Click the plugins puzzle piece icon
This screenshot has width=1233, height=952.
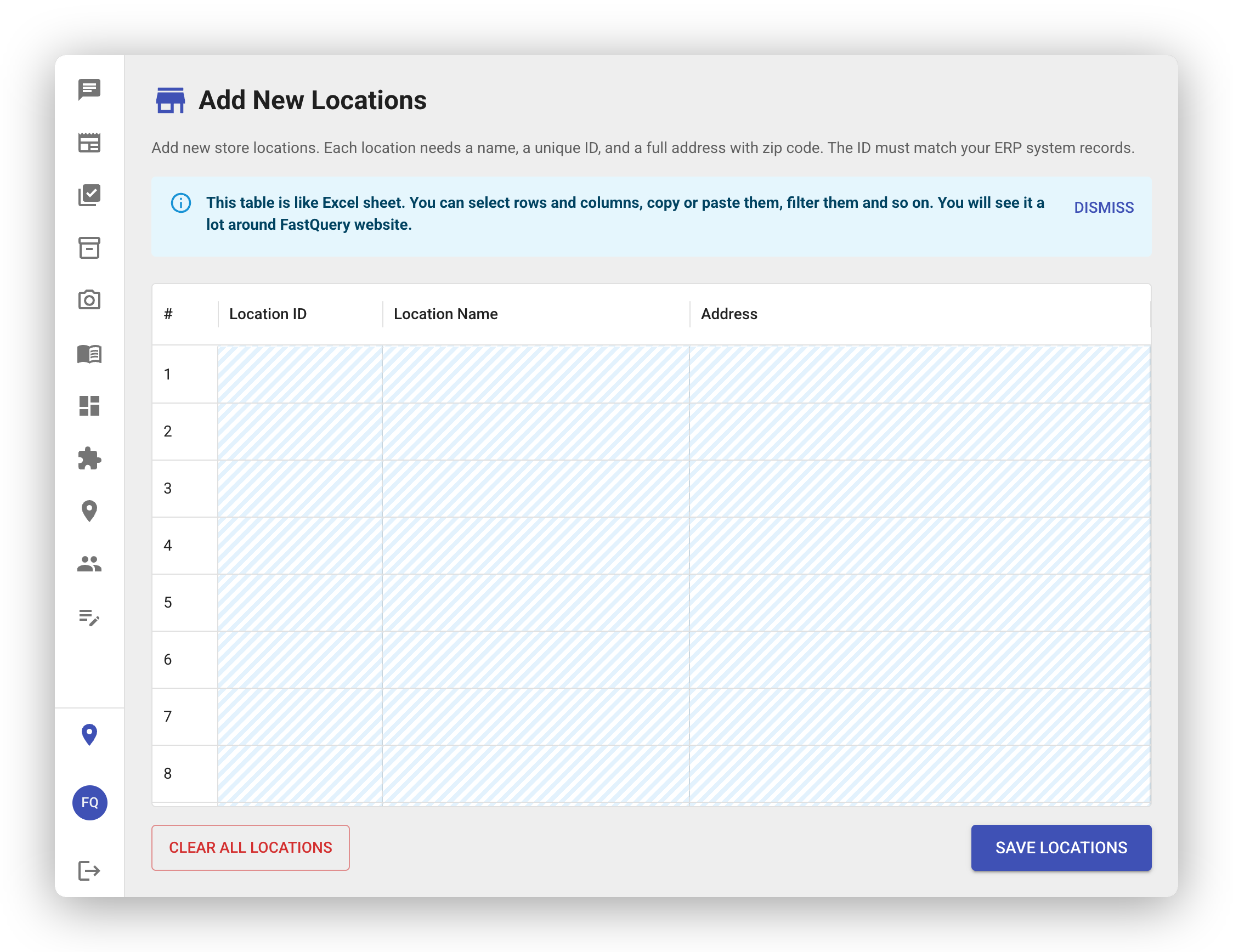[89, 459]
